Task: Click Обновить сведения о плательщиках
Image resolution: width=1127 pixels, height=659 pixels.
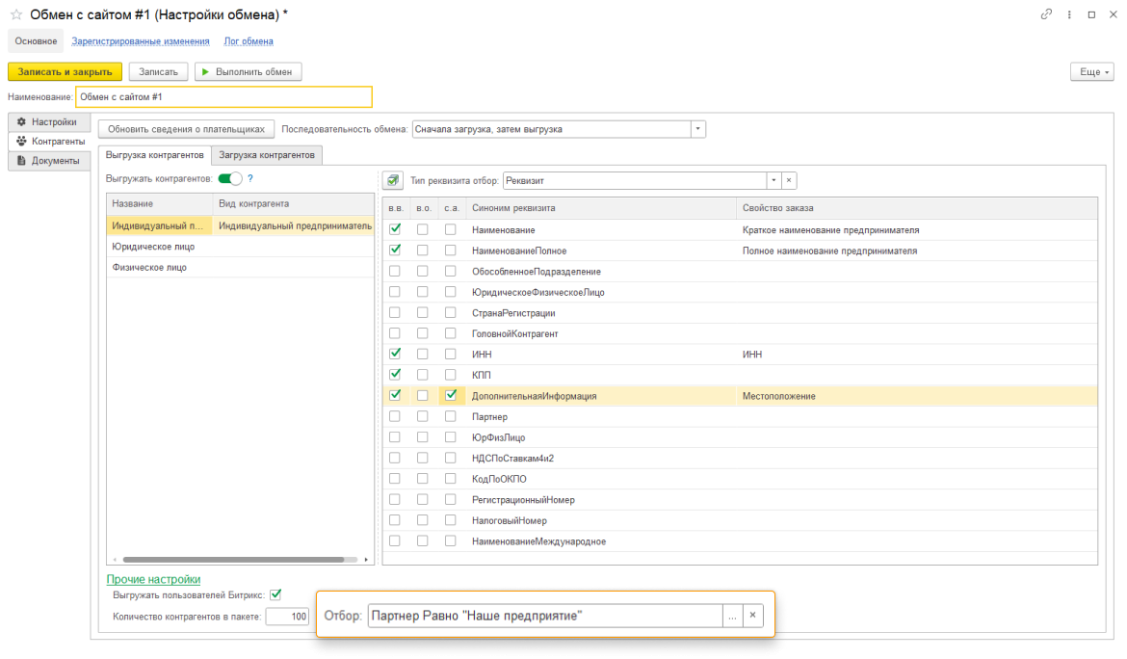Action: [x=186, y=129]
